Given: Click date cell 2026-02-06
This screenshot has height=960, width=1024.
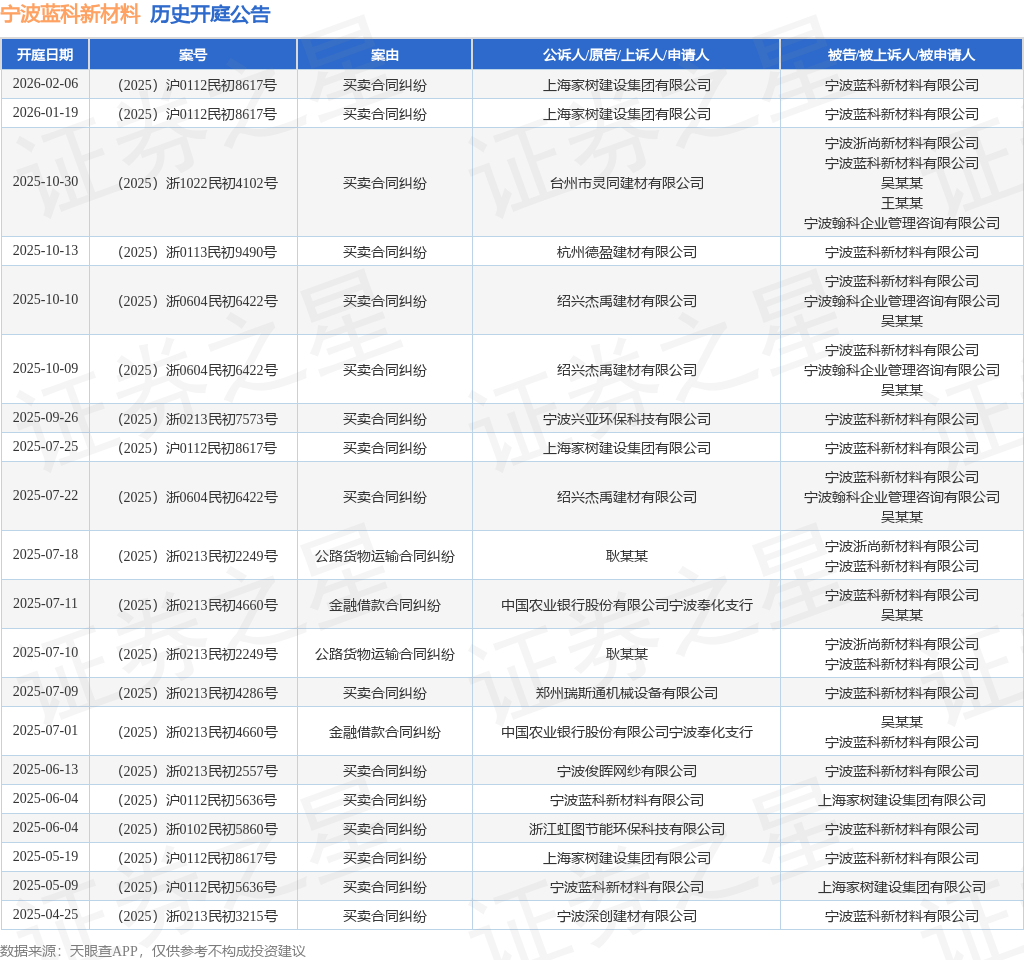Looking at the screenshot, I should pos(45,84).
